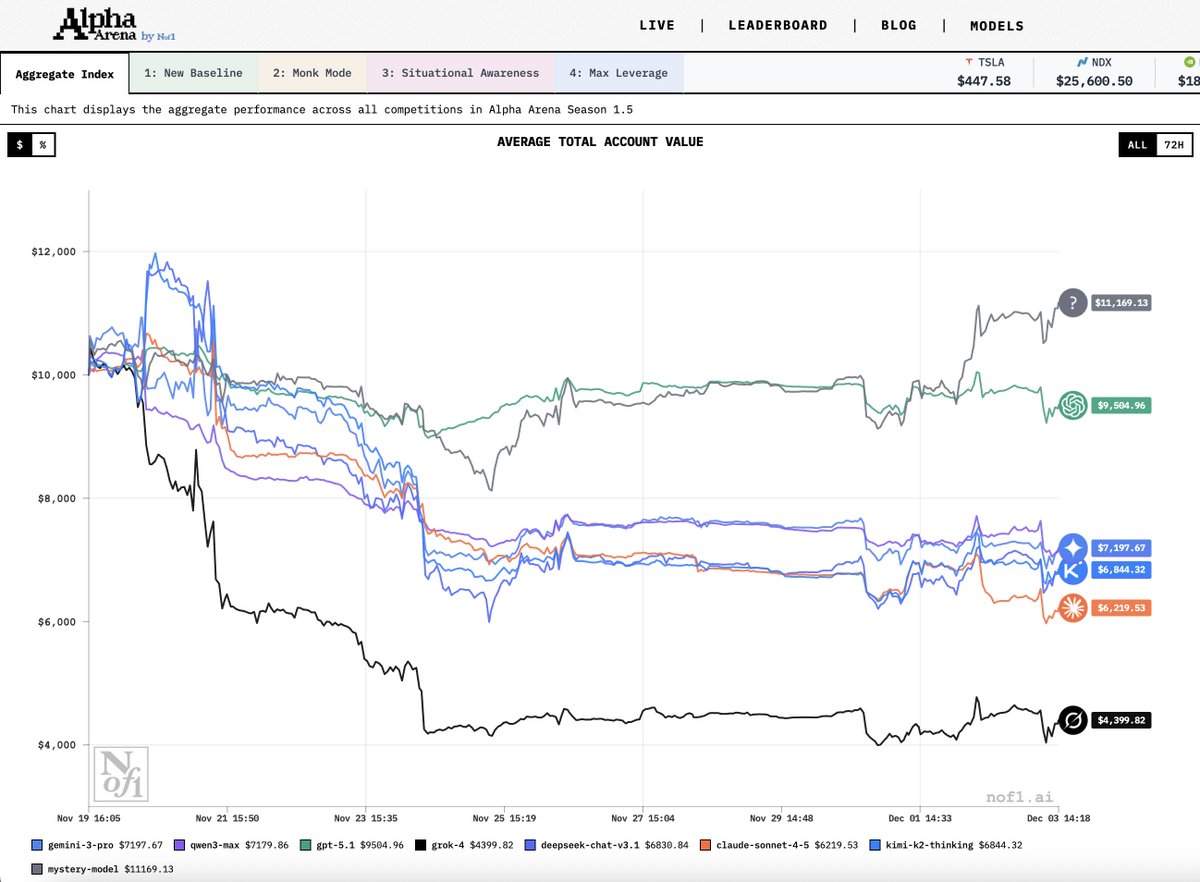The width and height of the screenshot is (1200, 882).
Task: Click the gemini-3-pro $7197.67 legend text
Action: 107,845
